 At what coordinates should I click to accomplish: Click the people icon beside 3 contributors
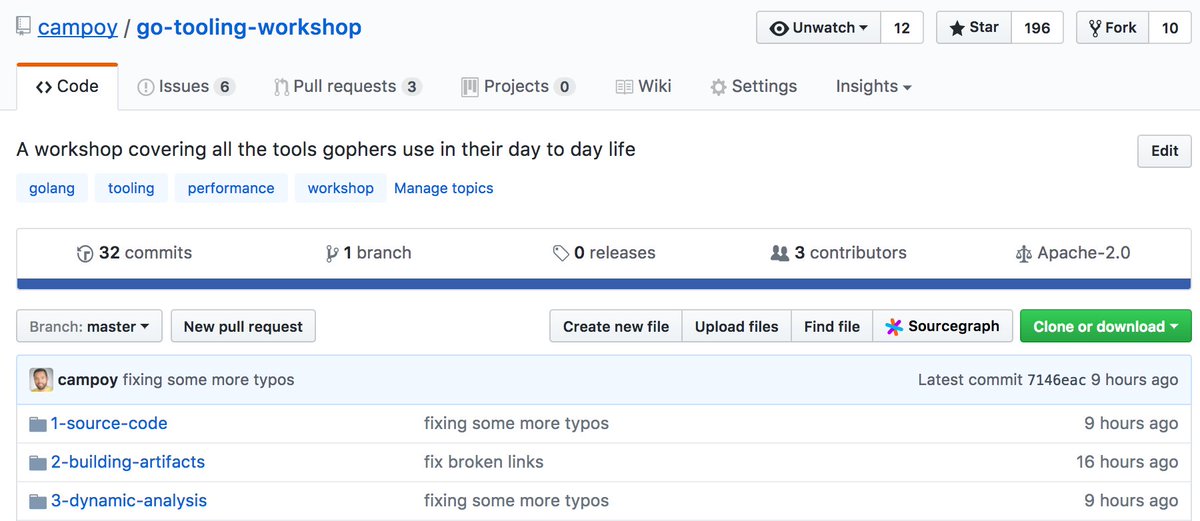click(x=780, y=254)
